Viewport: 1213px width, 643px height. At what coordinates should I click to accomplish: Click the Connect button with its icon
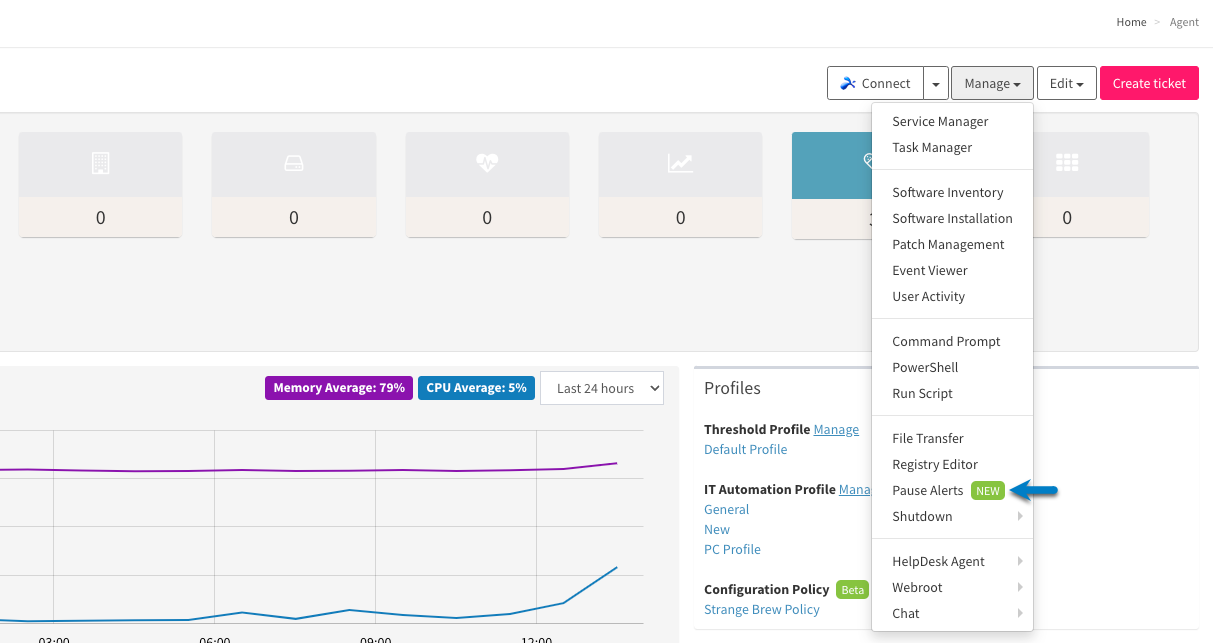pyautogui.click(x=875, y=83)
